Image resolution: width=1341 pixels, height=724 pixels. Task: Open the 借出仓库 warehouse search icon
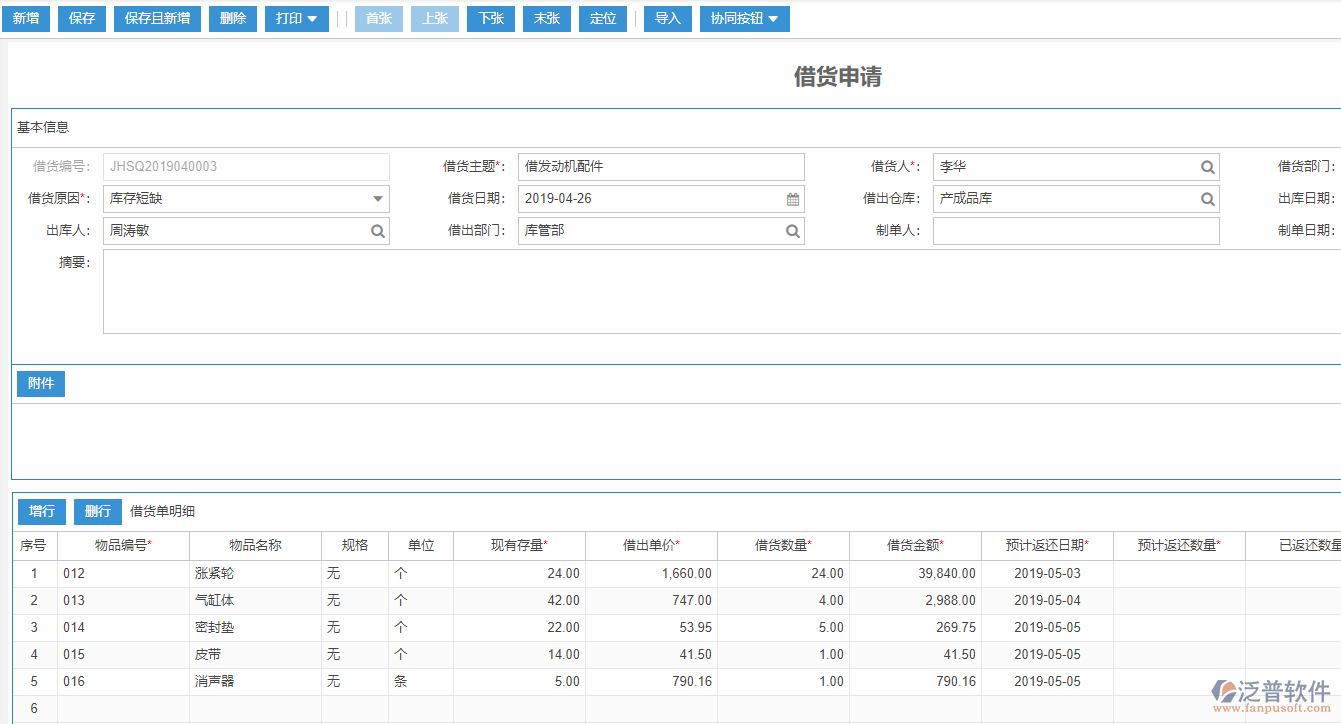[1208, 198]
